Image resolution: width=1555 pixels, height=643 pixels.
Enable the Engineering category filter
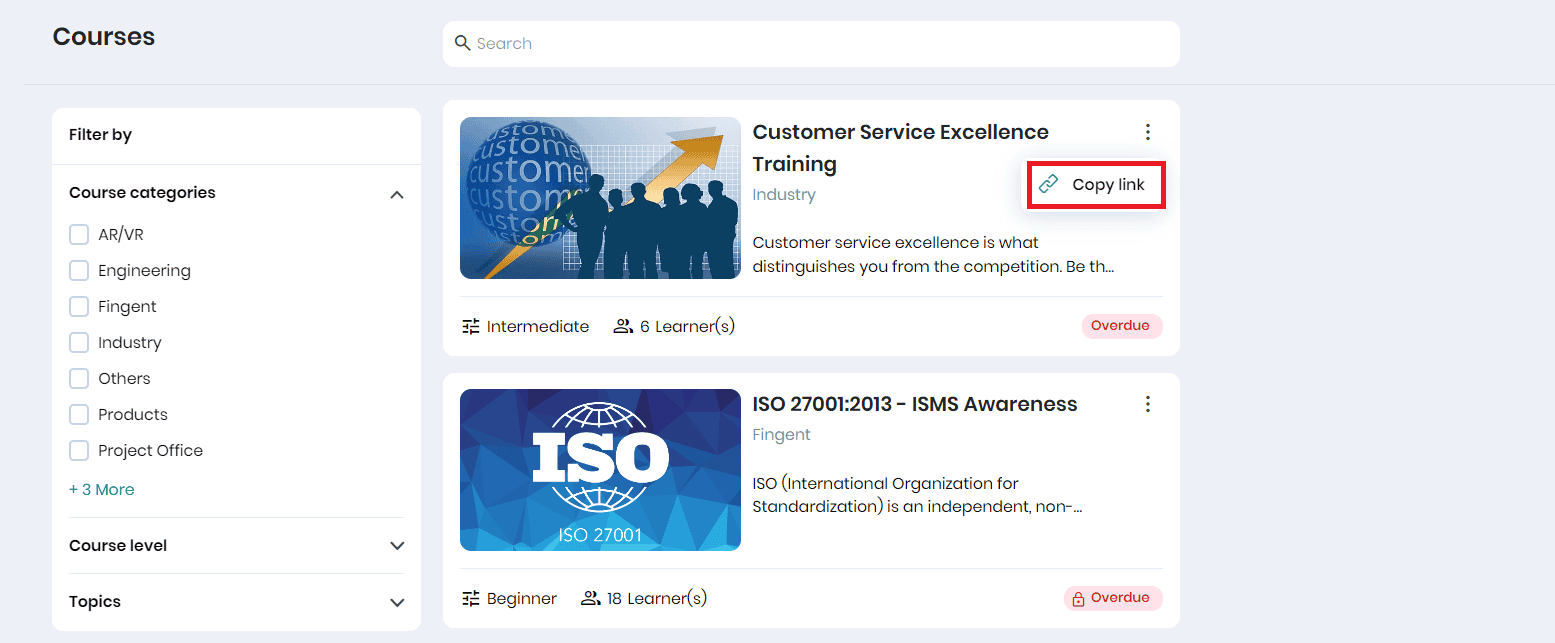(x=79, y=270)
